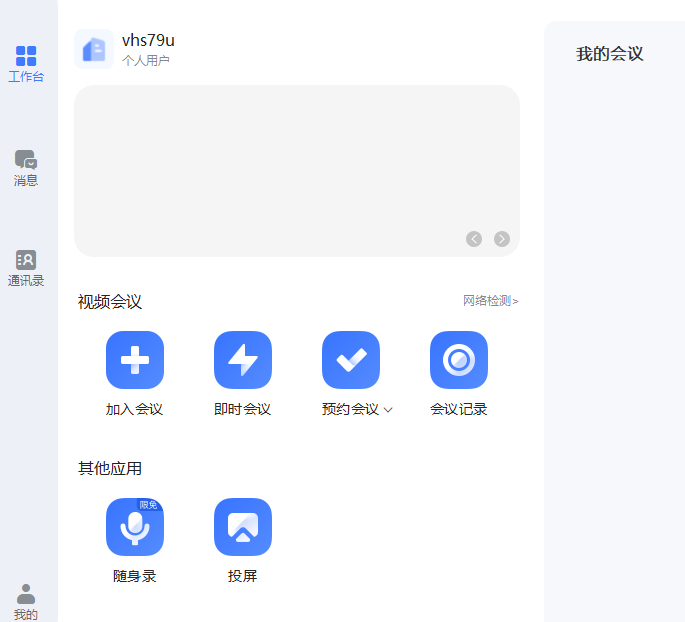
Task: Show previous banner with left arrow
Action: tap(474, 239)
